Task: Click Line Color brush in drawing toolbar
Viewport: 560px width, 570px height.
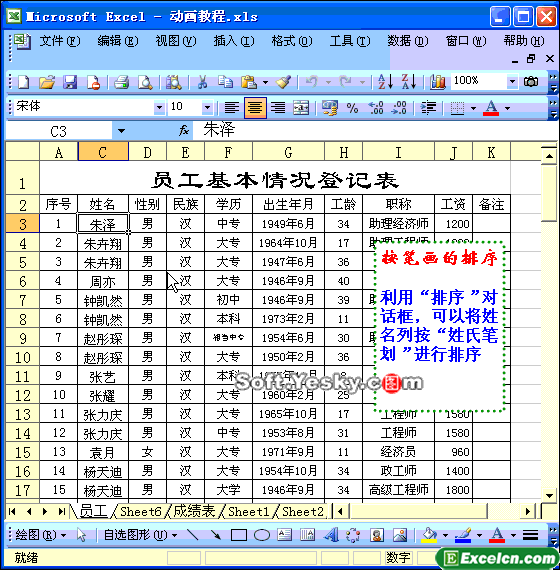Action: click(463, 535)
